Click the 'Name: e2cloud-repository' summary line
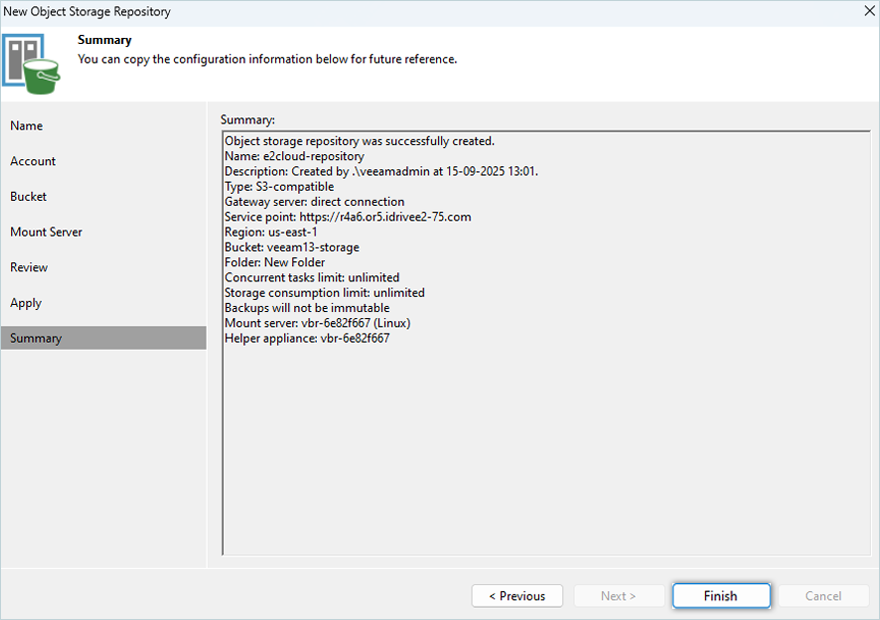The image size is (880, 620). tap(294, 156)
